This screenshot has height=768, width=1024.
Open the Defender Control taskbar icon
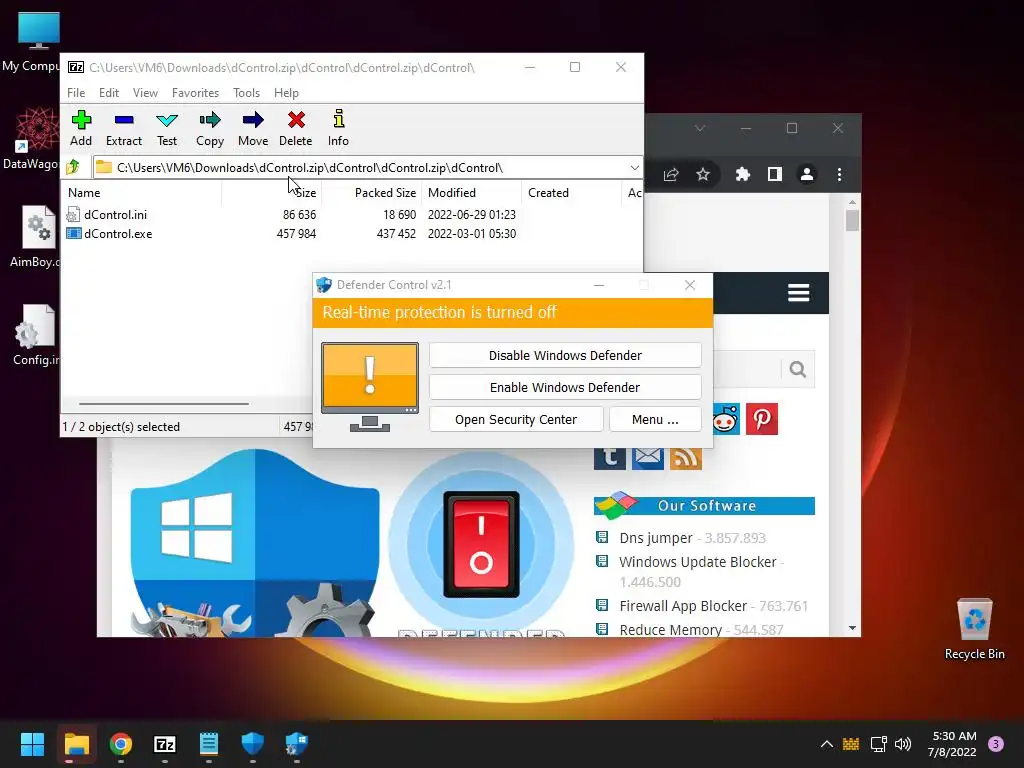coord(296,744)
